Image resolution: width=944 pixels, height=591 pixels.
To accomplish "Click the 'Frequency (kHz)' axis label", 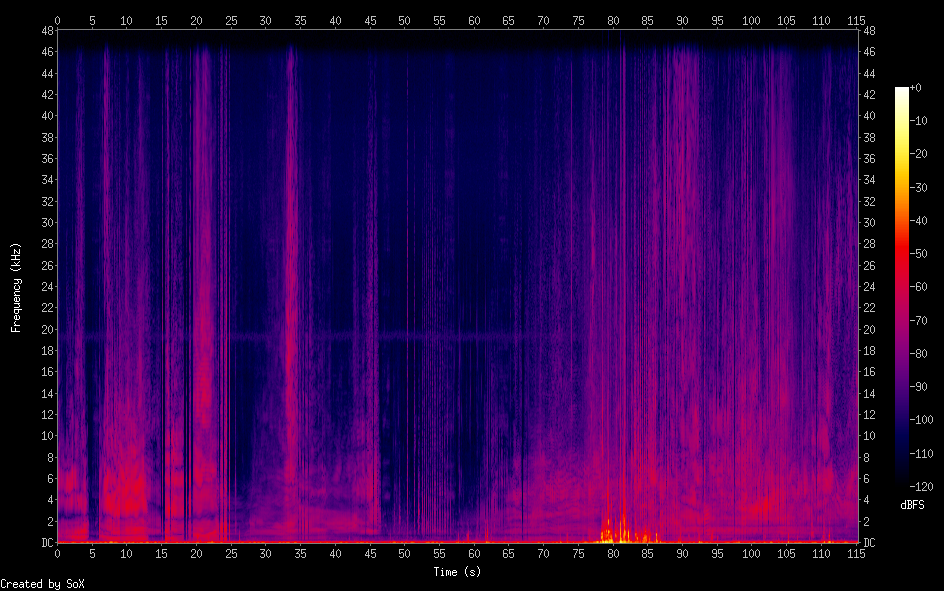I will click(16, 287).
